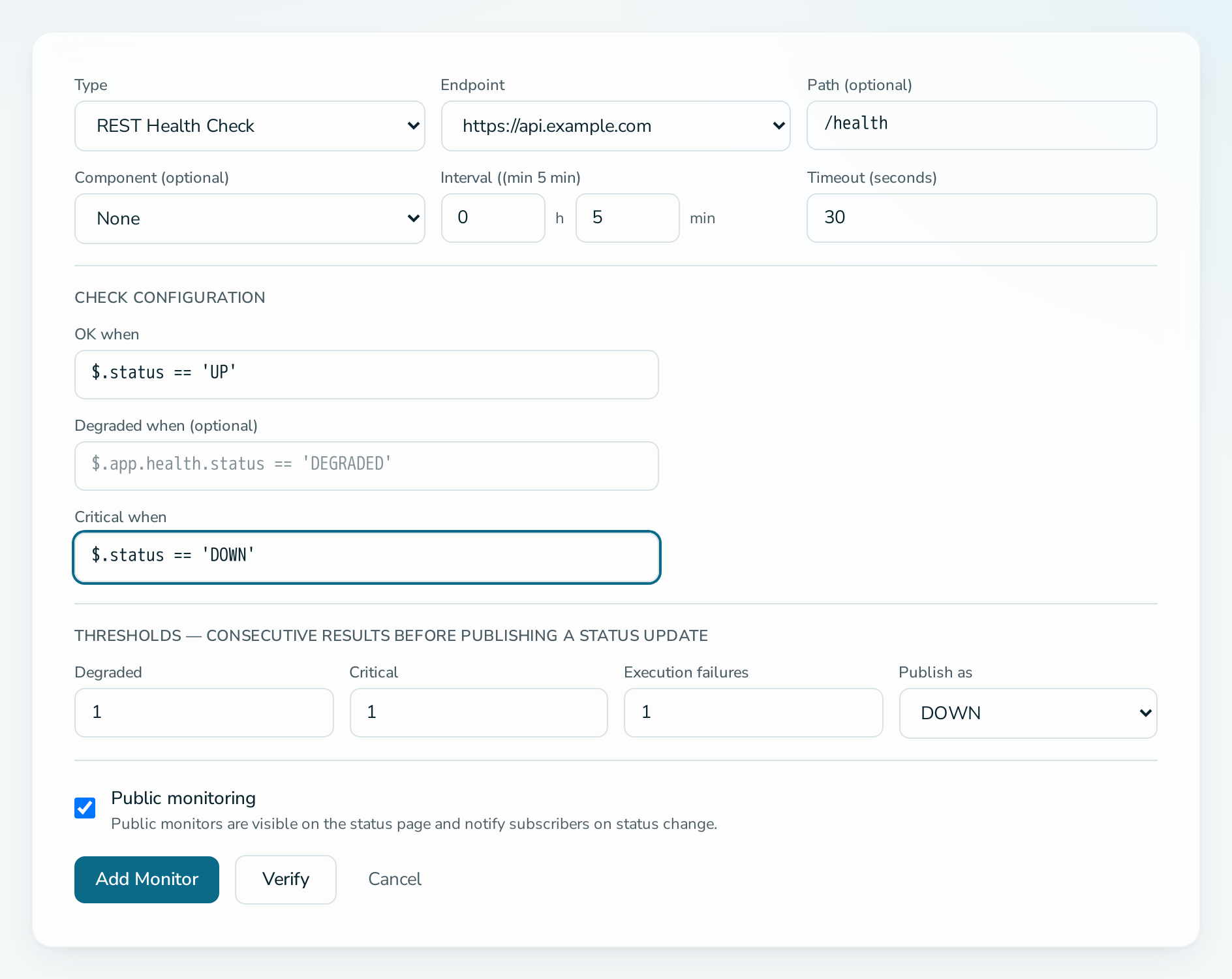Focus the Interval minutes field

click(x=627, y=218)
